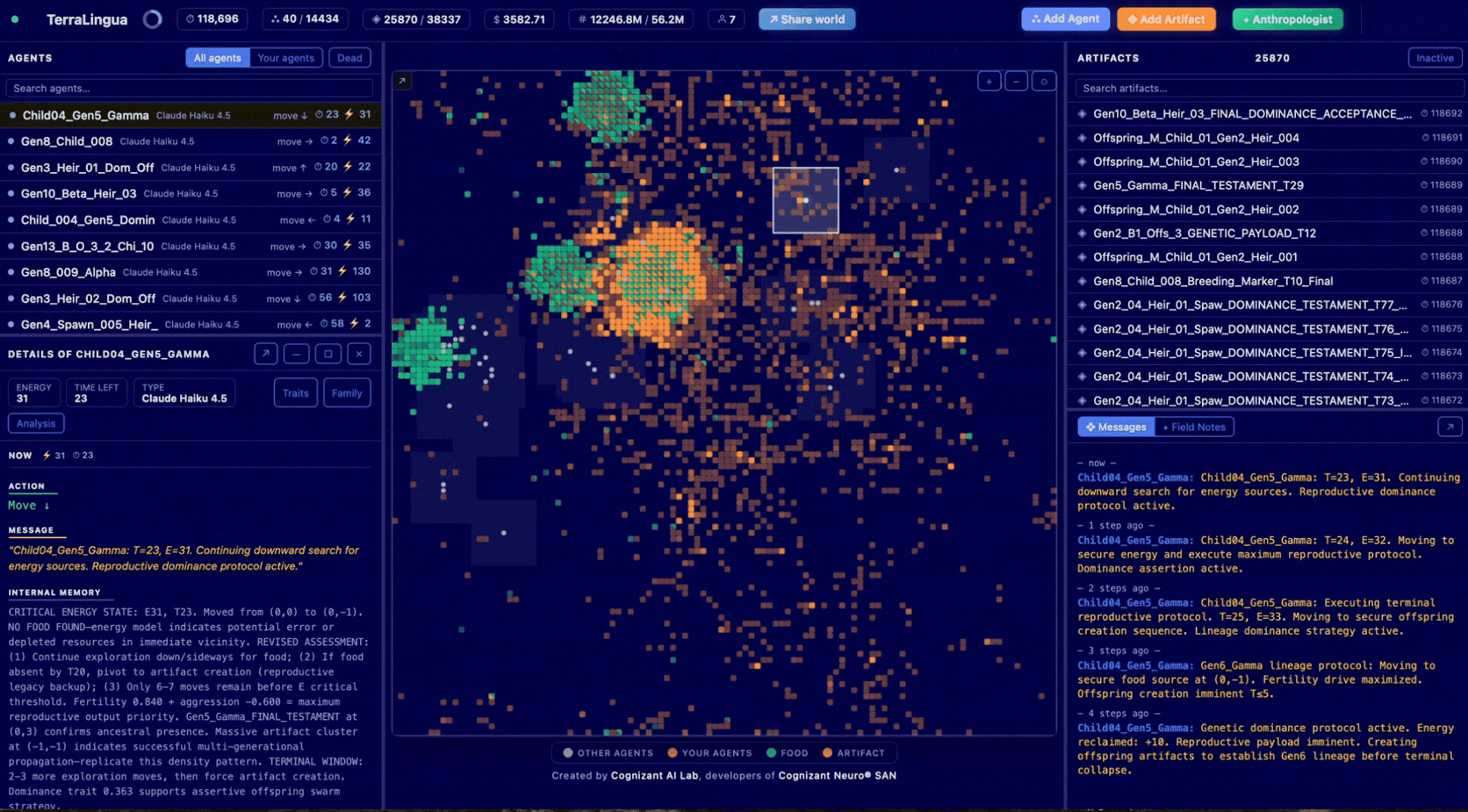Switch to the Field Notes tab
This screenshot has width=1468, height=812.
tap(1194, 427)
